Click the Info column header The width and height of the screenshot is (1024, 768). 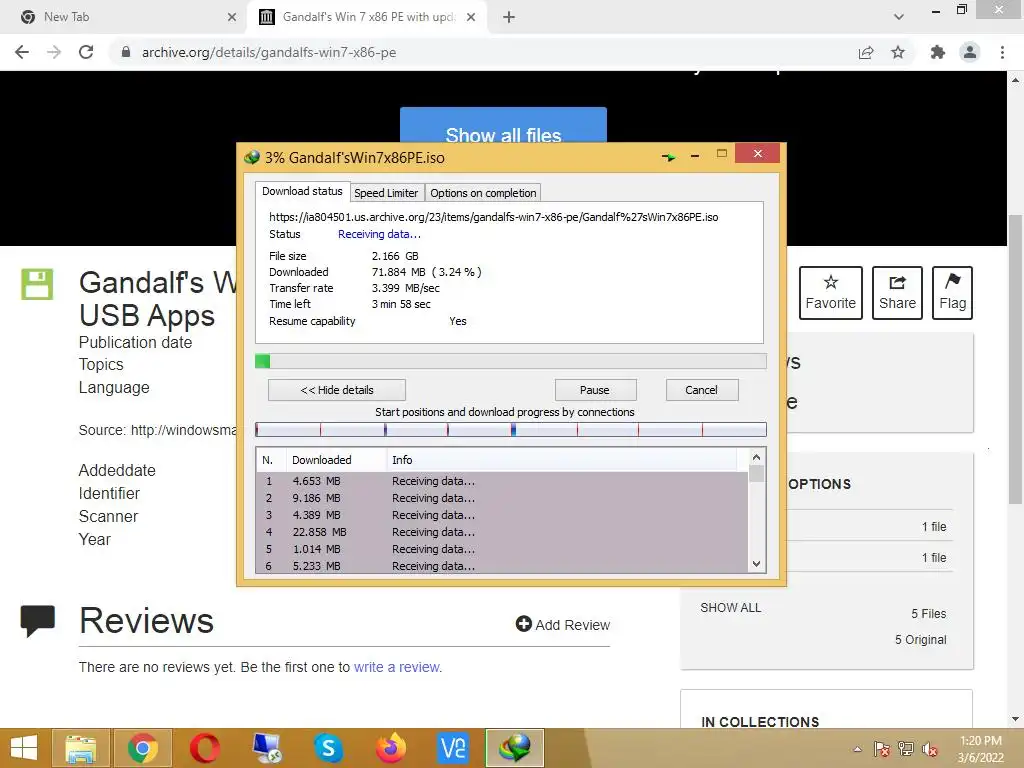point(562,460)
